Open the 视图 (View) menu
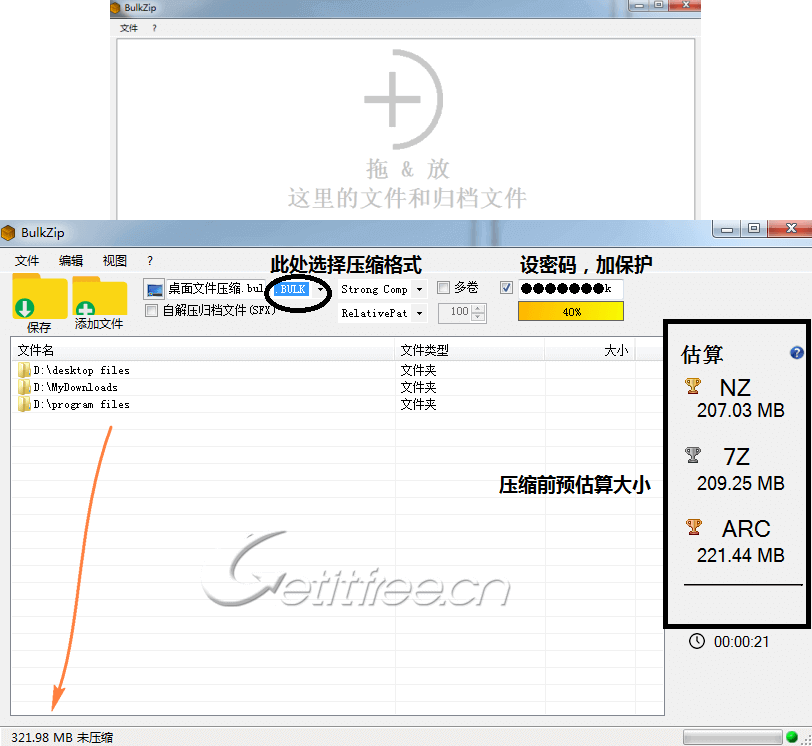This screenshot has width=812, height=746. 115,260
